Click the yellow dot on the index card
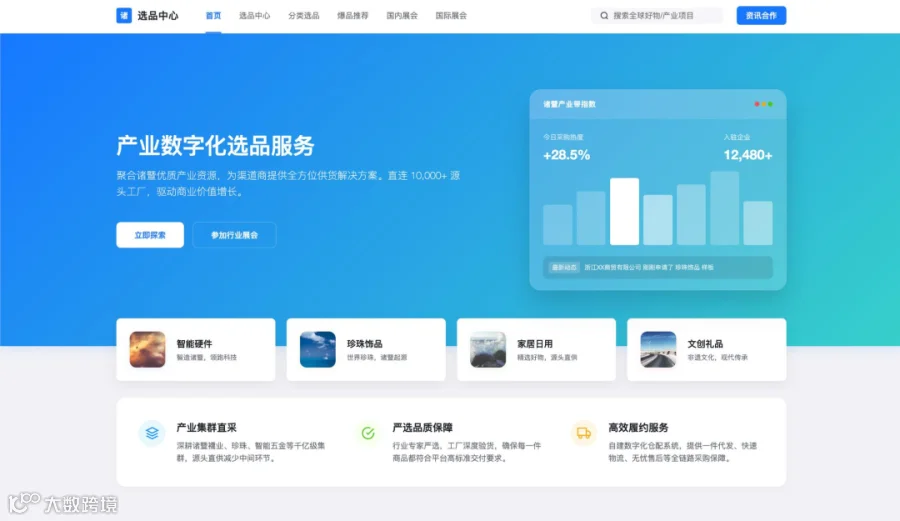Image resolution: width=900 pixels, height=521 pixels. click(763, 104)
